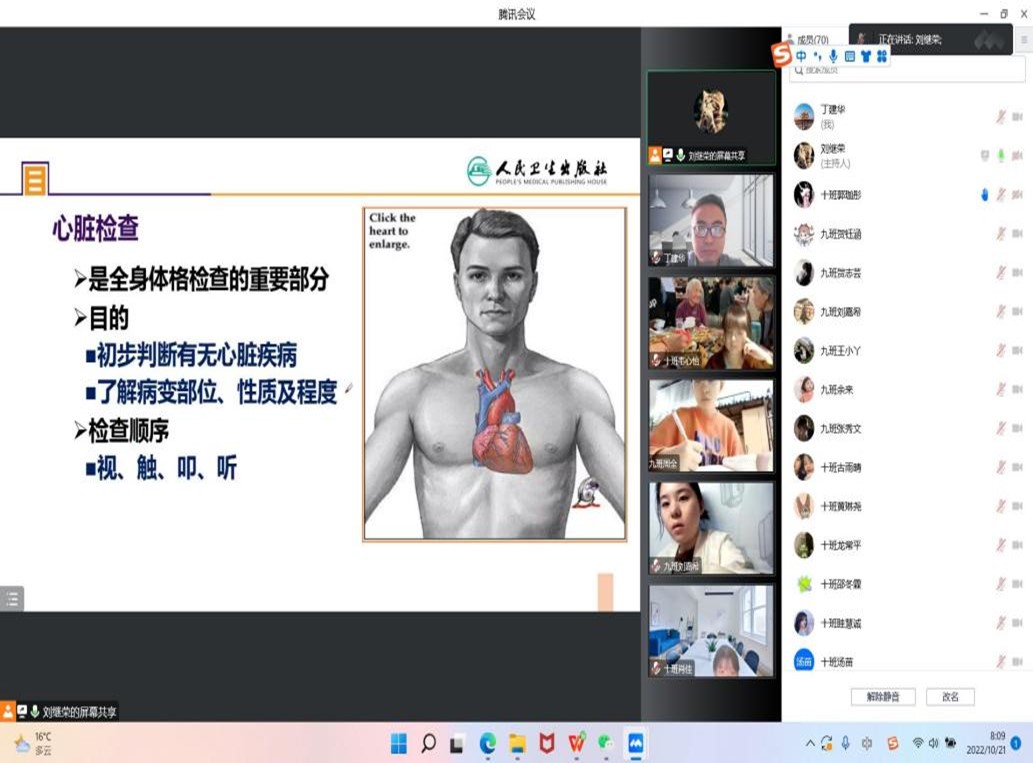This screenshot has width=1033, height=763.
Task: Toggle camera icon for 刘继荣
Action: [1017, 156]
